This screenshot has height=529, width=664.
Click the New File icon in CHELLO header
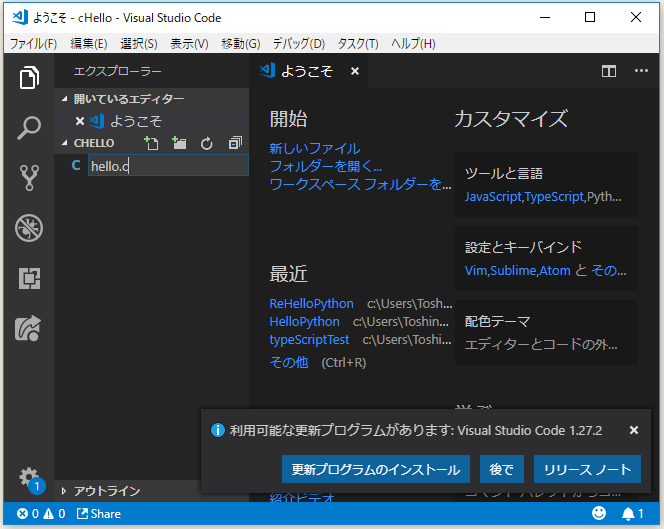151,143
